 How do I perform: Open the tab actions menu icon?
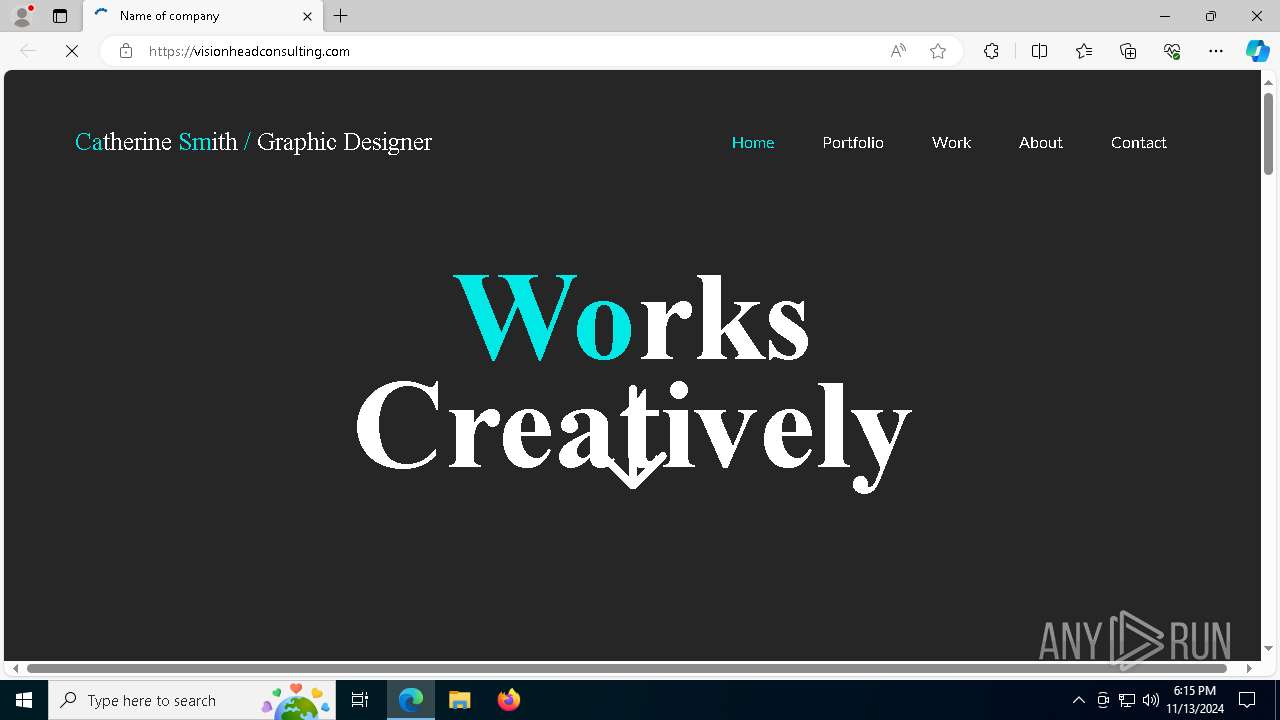60,16
